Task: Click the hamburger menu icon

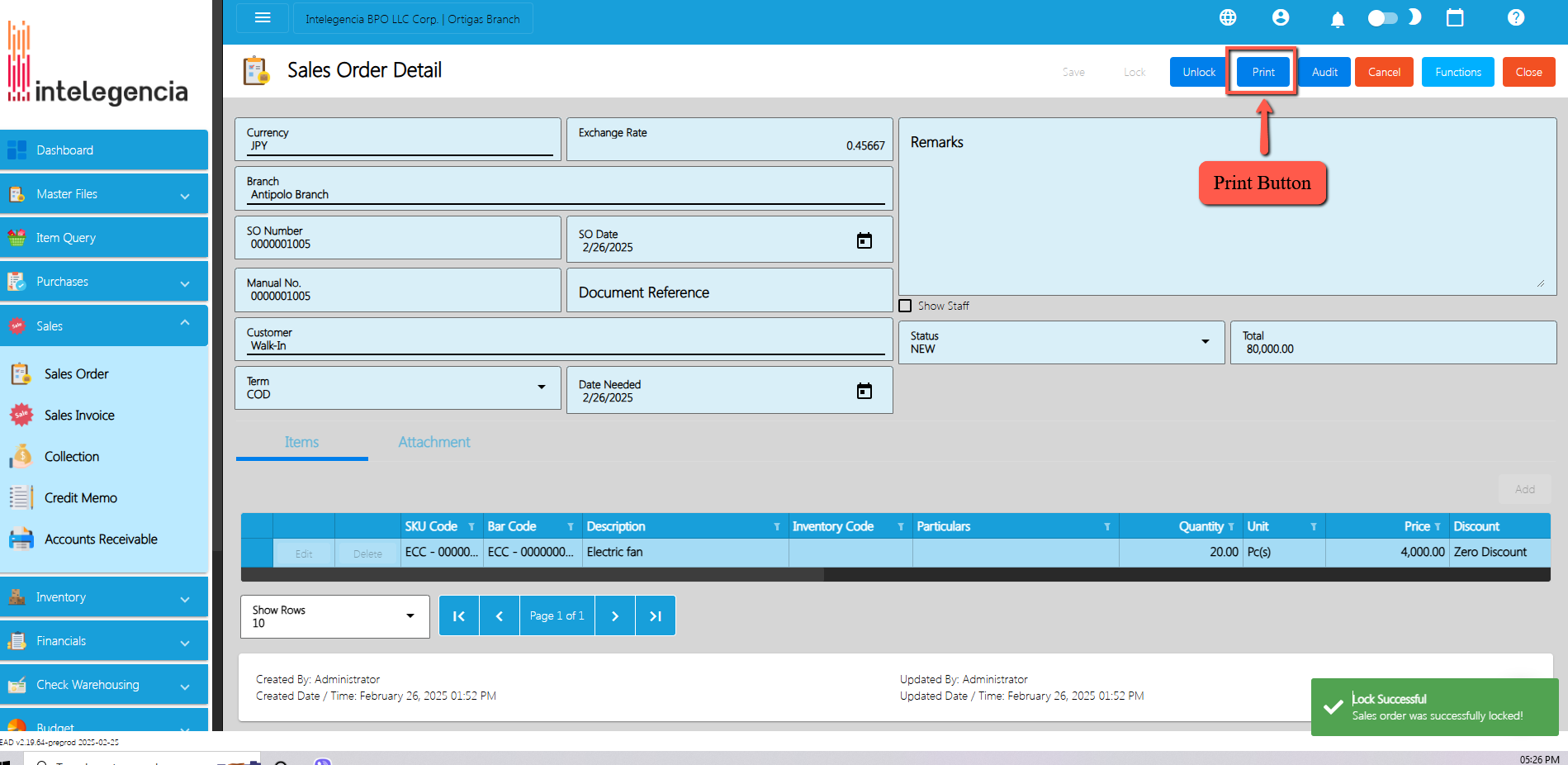Action: coord(263,18)
